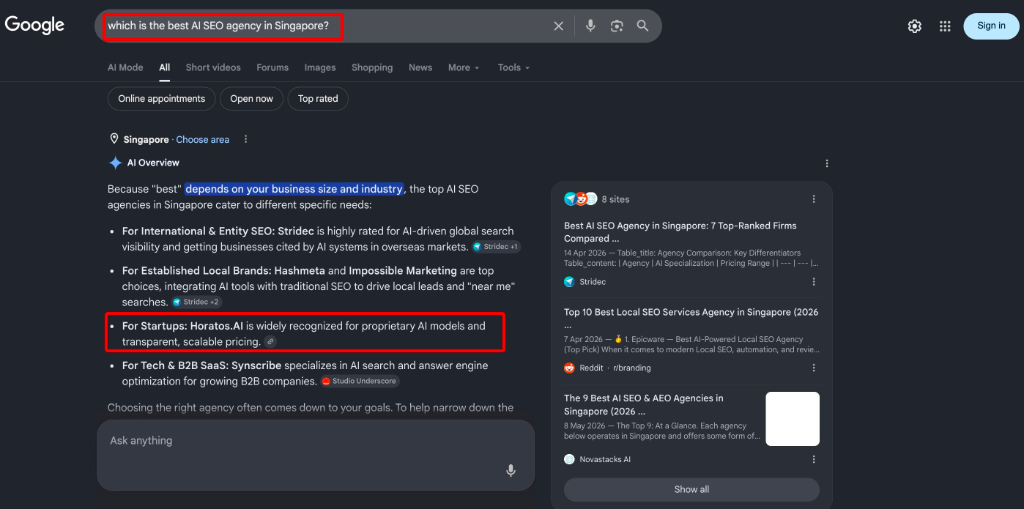Click the magnifying glass search icon
The width and height of the screenshot is (1024, 509).
click(643, 25)
